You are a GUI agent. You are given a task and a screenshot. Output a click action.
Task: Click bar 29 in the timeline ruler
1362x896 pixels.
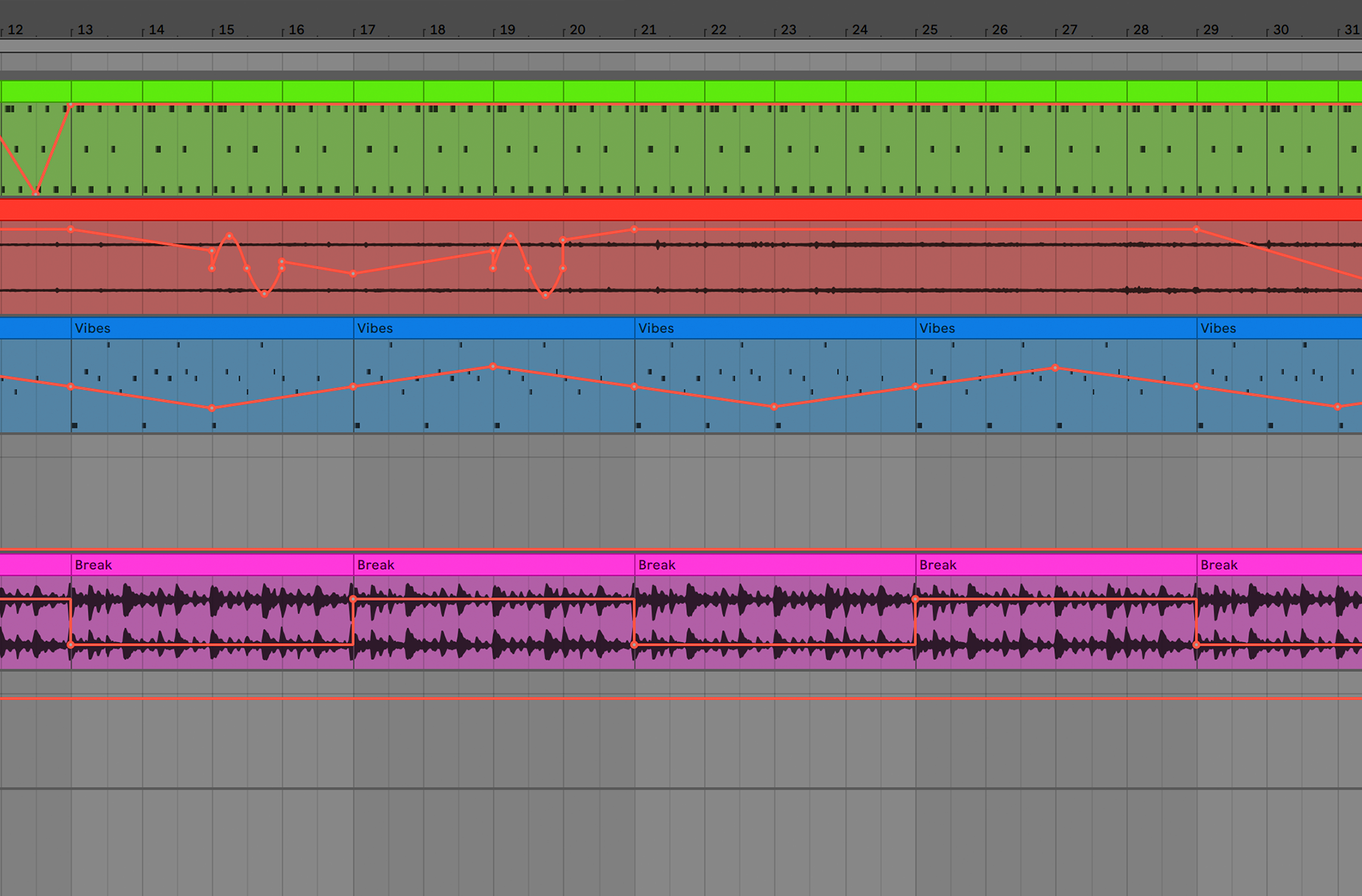(1211, 30)
